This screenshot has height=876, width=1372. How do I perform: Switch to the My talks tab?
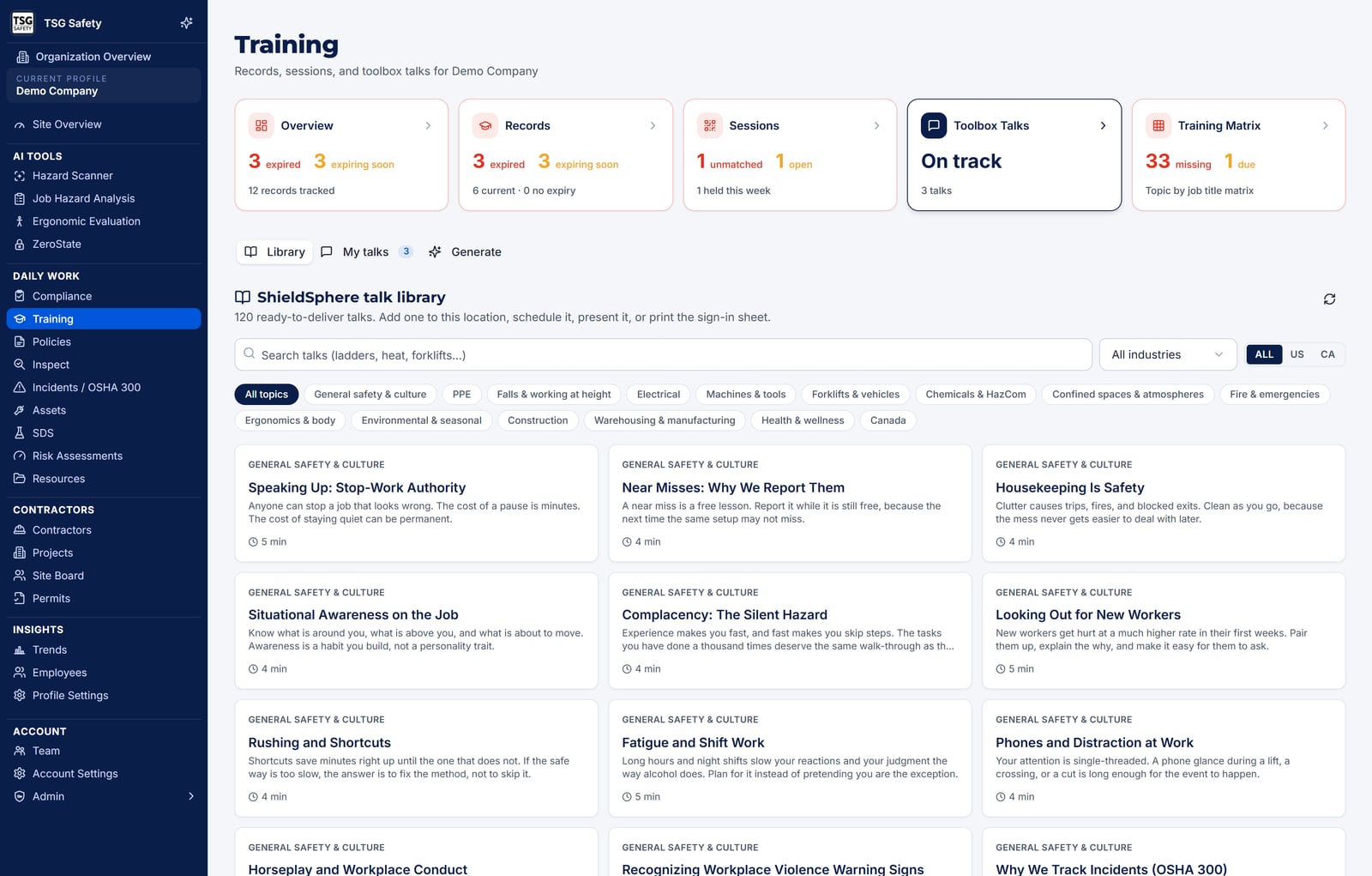tap(366, 252)
